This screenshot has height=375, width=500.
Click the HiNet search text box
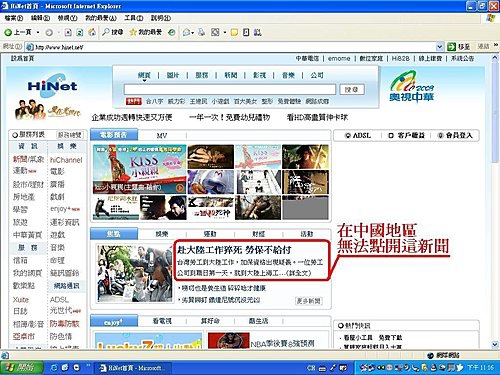[x=230, y=89]
